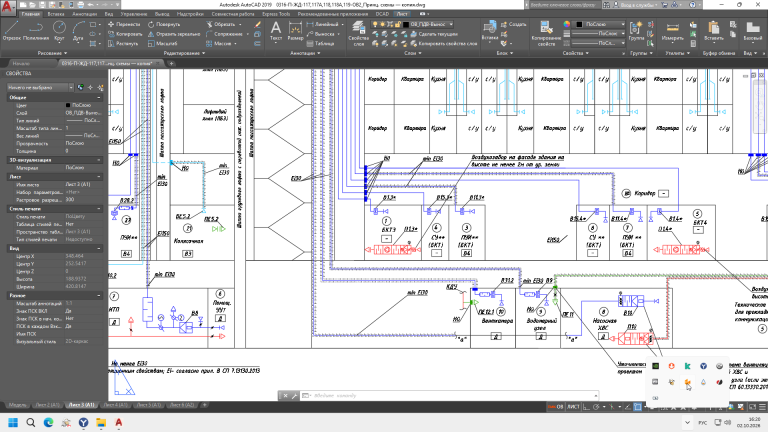Select the Полилиния tool in the ribbon
The image size is (768, 432).
pos(36,30)
